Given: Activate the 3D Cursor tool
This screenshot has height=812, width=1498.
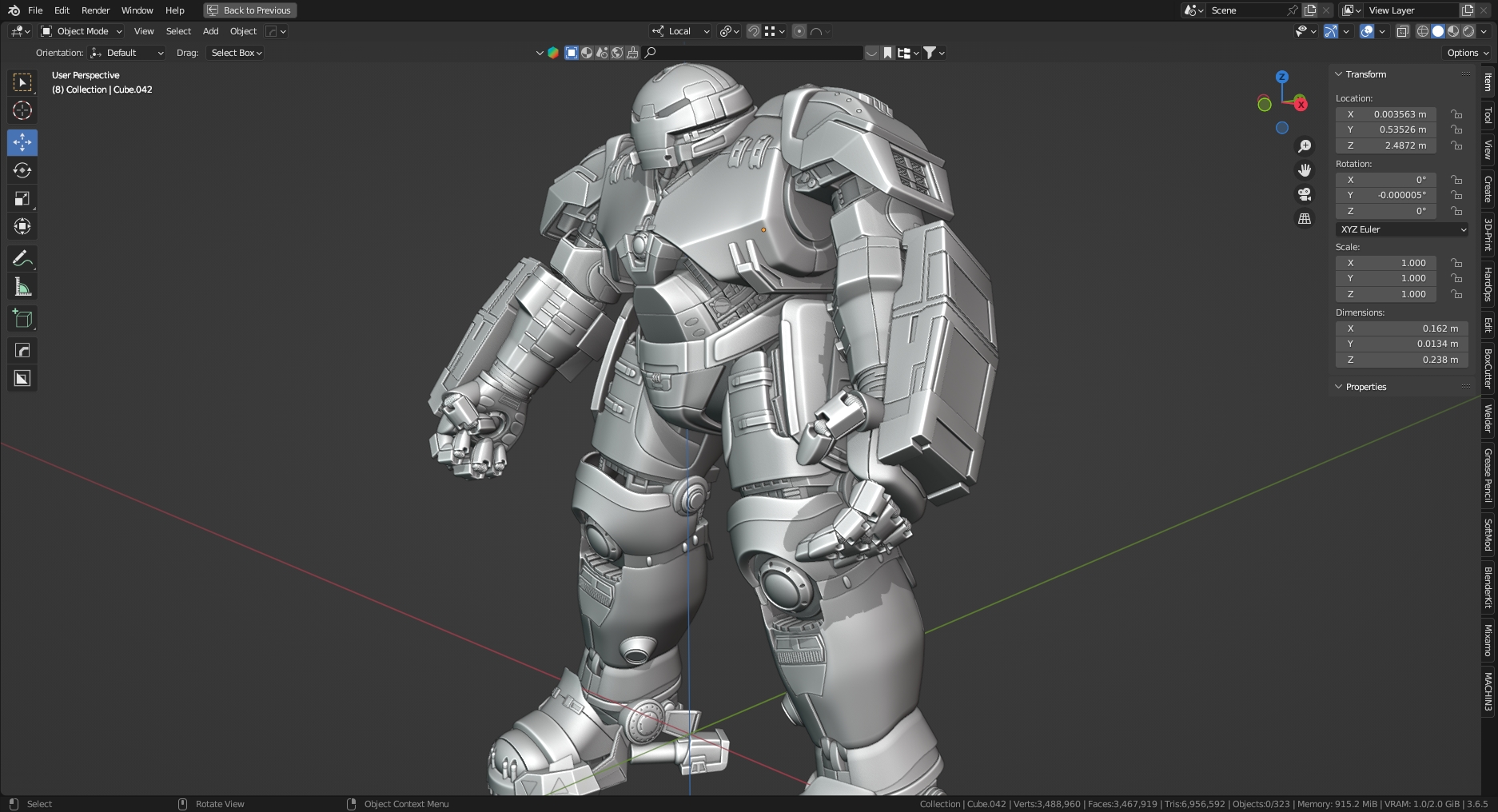Looking at the screenshot, I should point(22,110).
